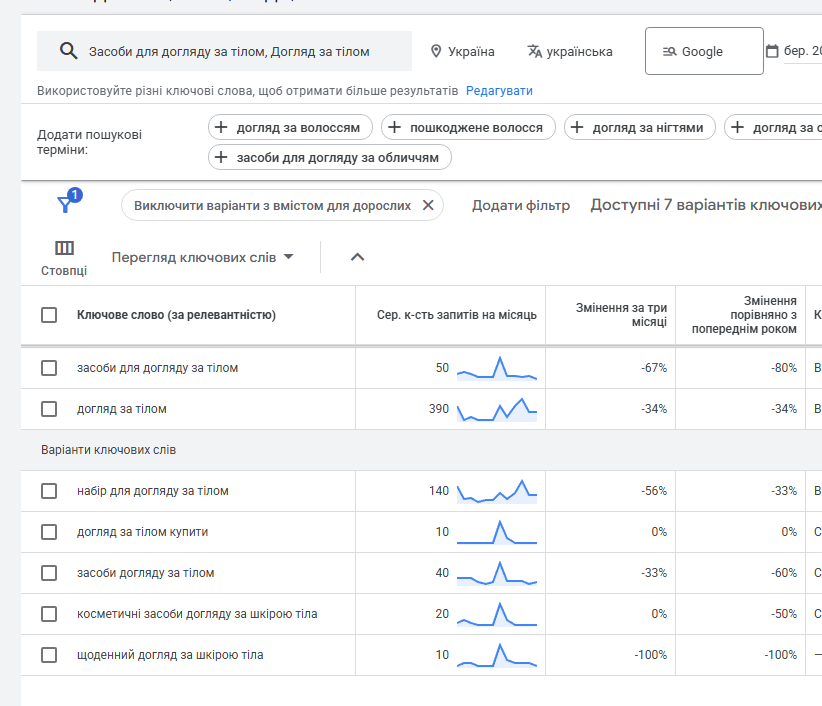The image size is (822, 706).
Task: Click the language translate icon
Action: [535, 51]
